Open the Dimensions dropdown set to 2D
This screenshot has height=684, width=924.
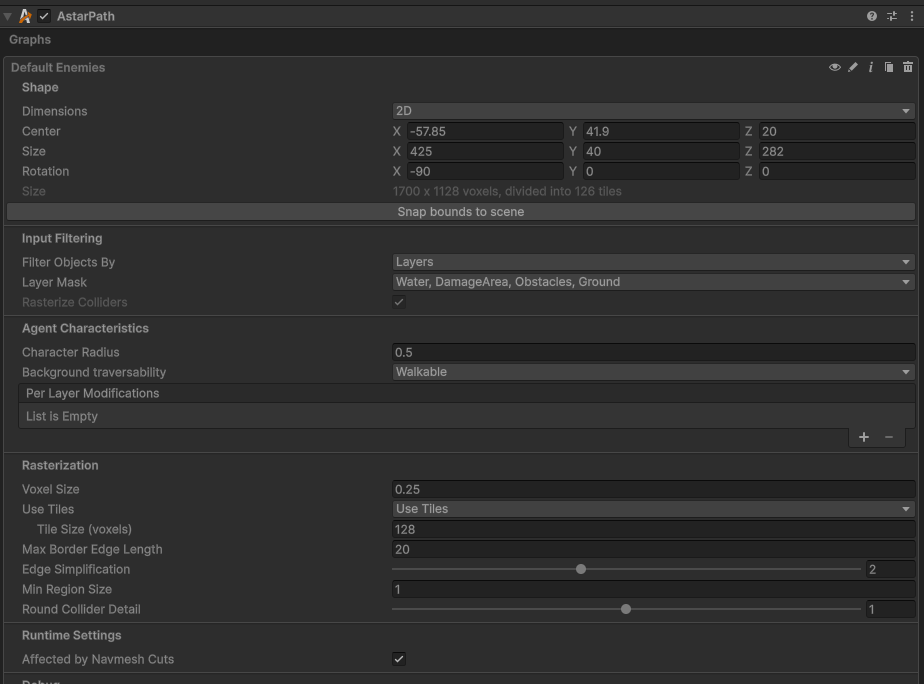(x=653, y=111)
